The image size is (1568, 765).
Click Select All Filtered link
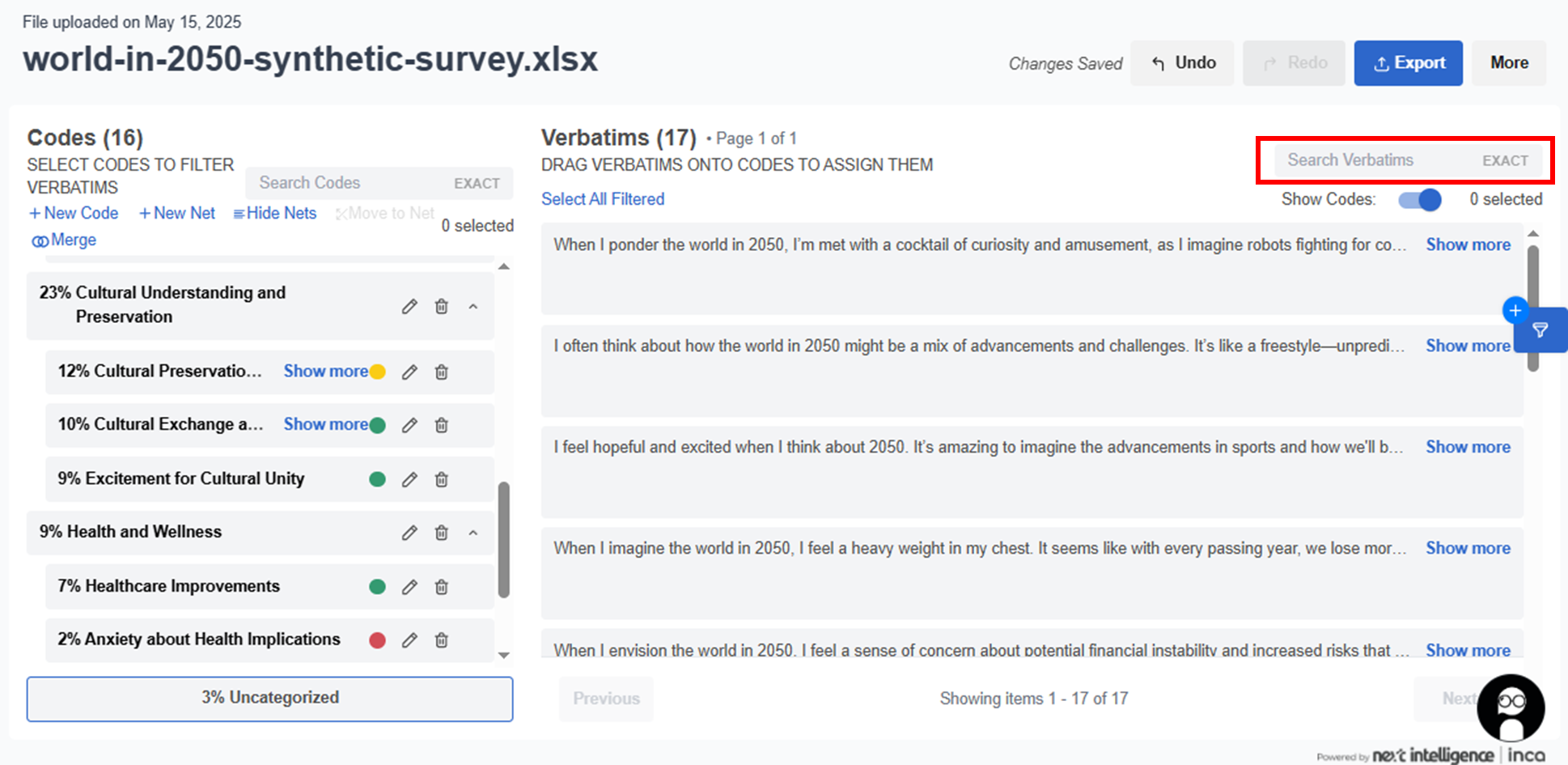point(603,199)
